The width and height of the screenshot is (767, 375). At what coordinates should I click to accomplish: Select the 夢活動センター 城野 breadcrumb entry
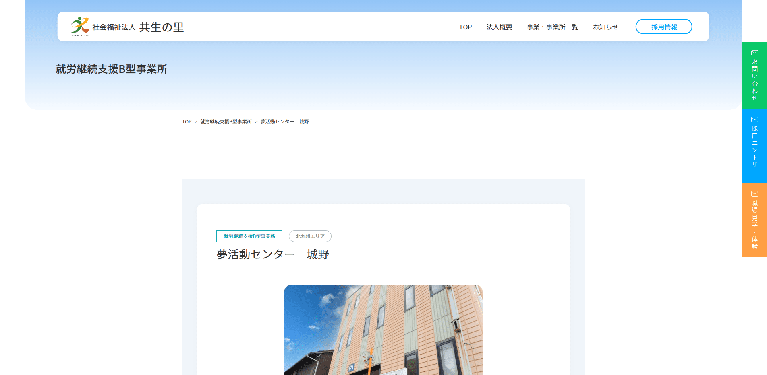(x=285, y=121)
